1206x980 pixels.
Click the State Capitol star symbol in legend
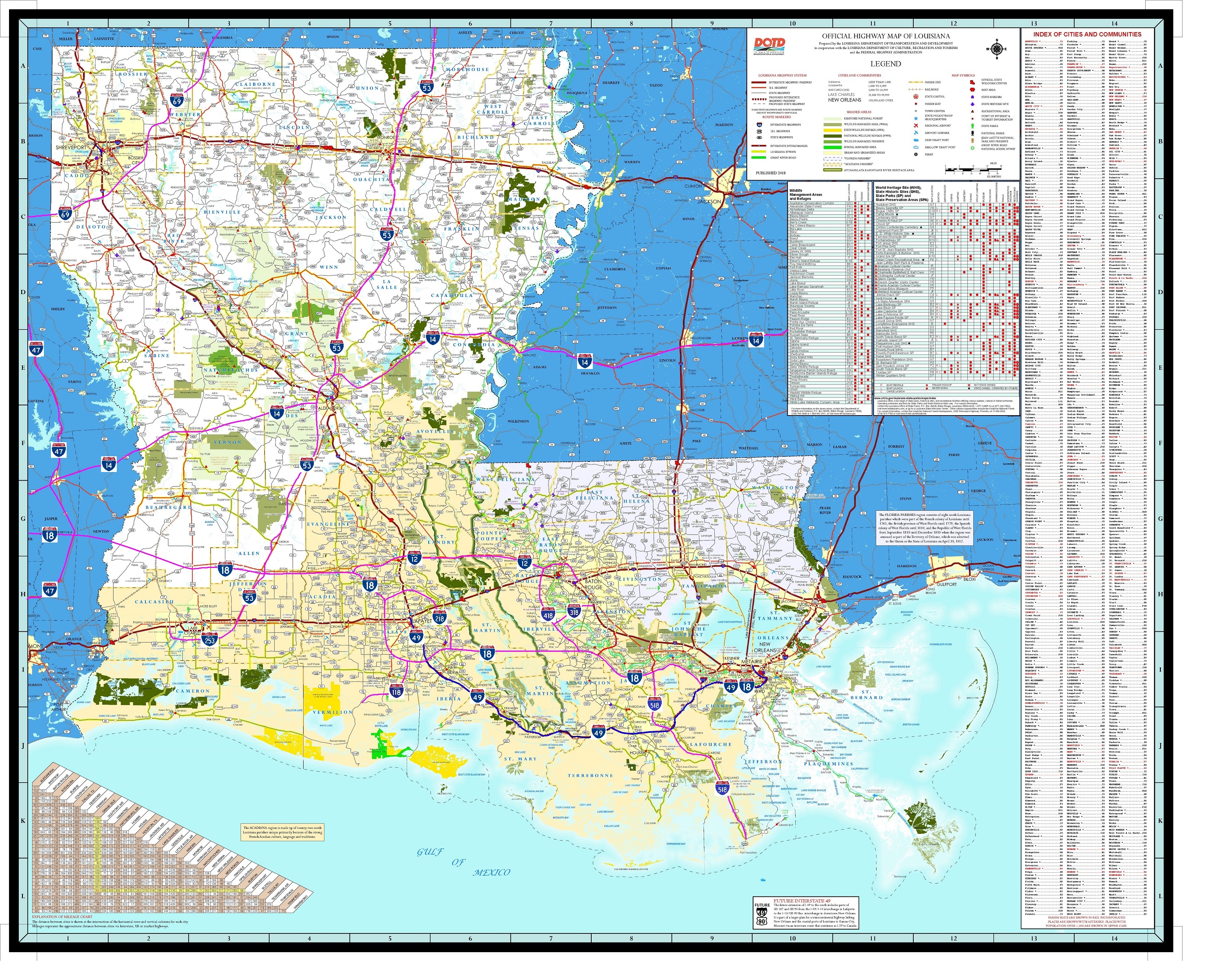click(x=916, y=96)
